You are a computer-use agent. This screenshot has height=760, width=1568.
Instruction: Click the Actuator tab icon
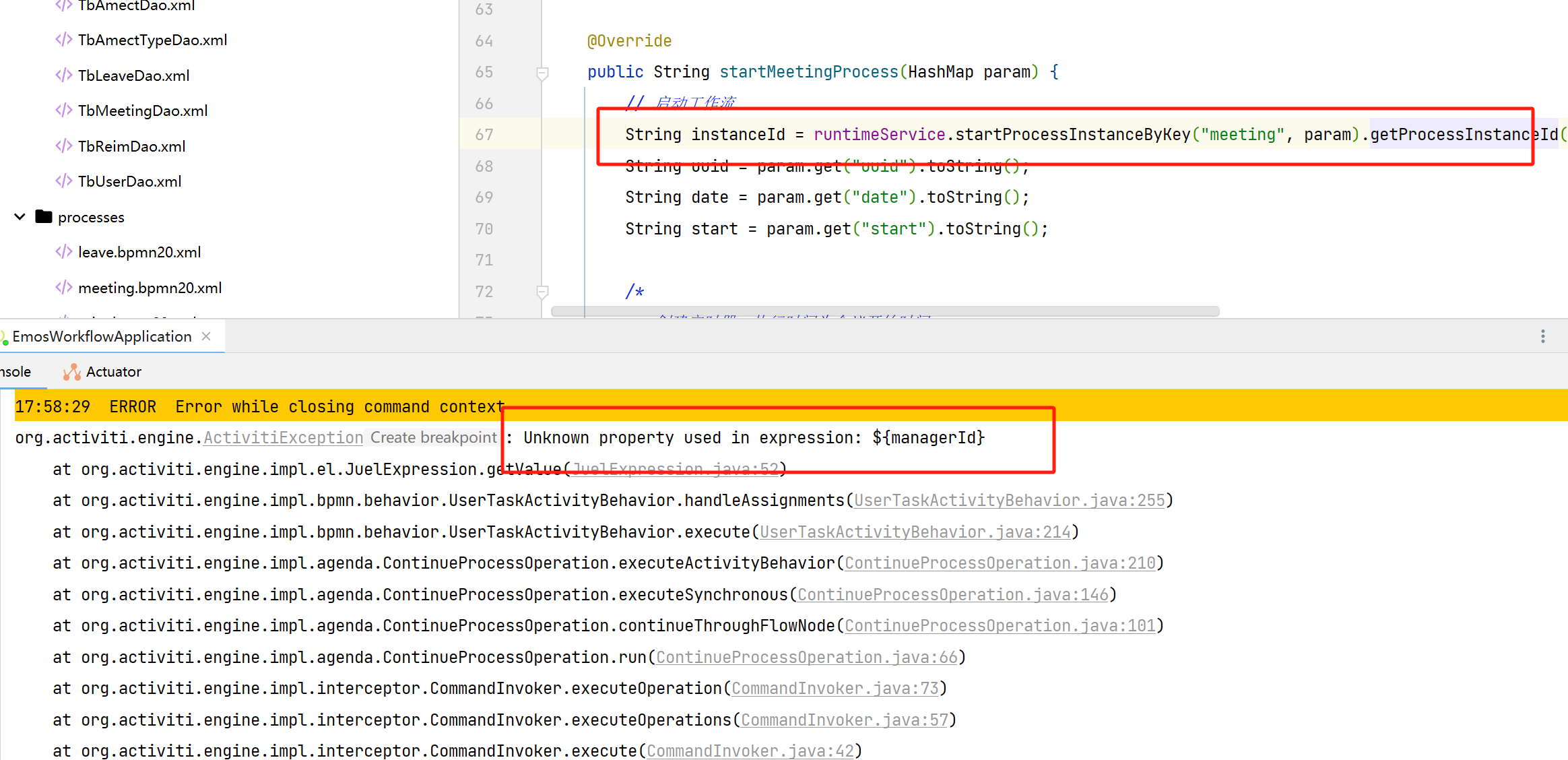[x=71, y=372]
